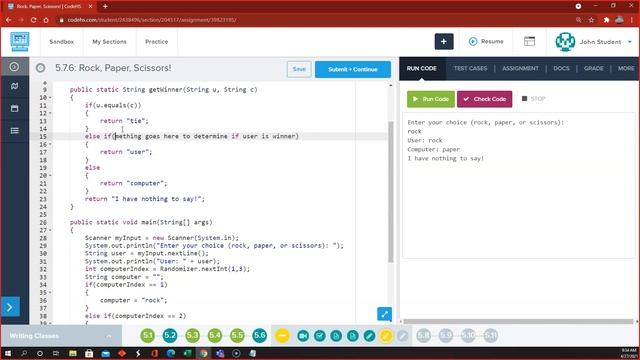This screenshot has width=640, height=360.
Task: Collapse code fold arrow on line 12
Action: (50, 113)
